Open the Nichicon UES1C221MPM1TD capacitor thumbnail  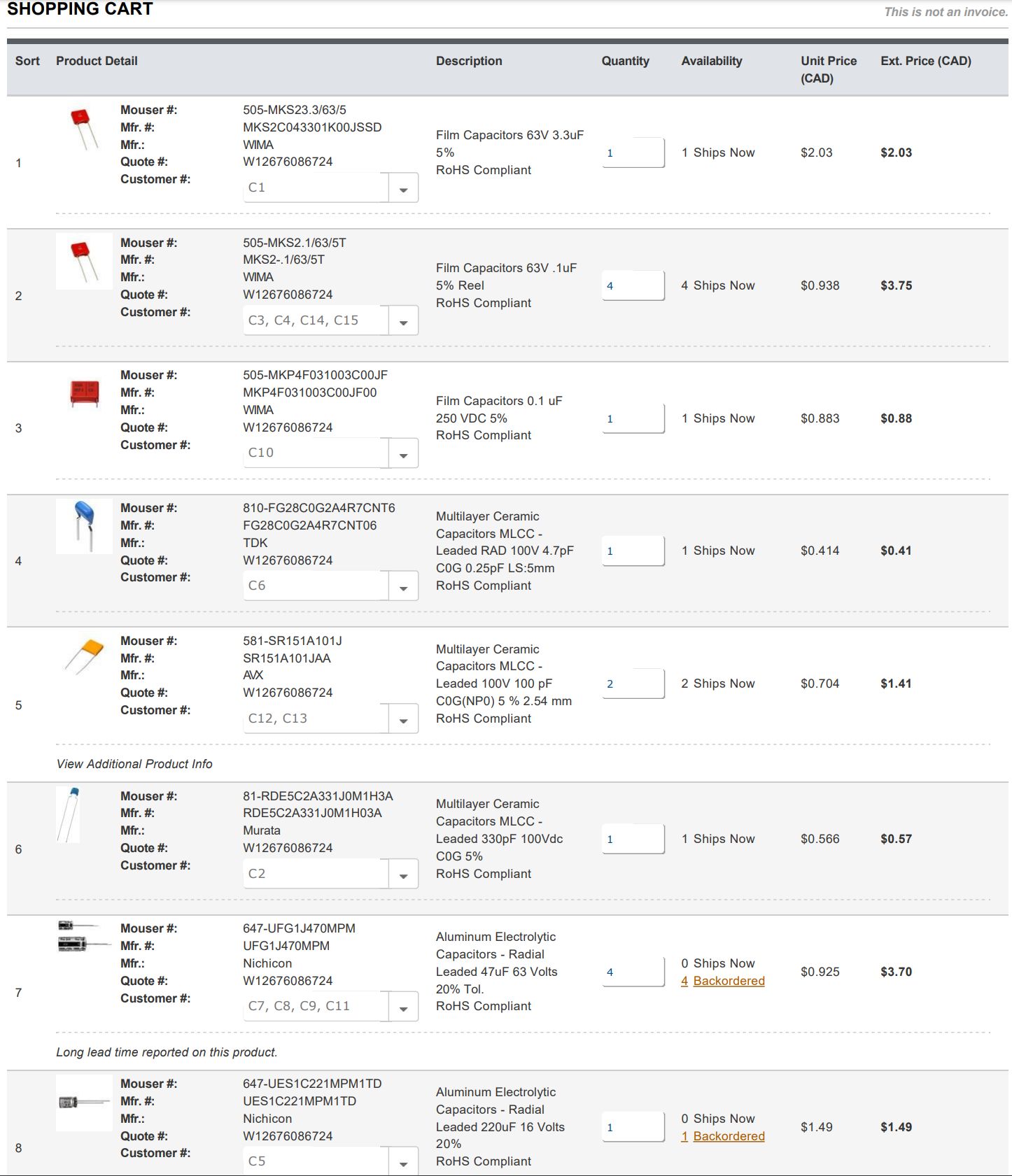click(x=84, y=1103)
